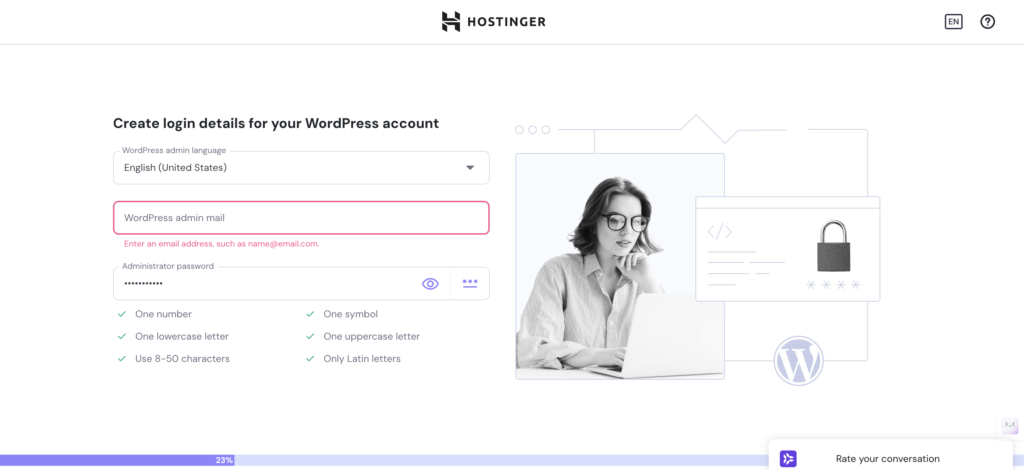Screen dimensions: 1024x470
Task: Toggle password visibility with the eye icon
Action: 430,283
